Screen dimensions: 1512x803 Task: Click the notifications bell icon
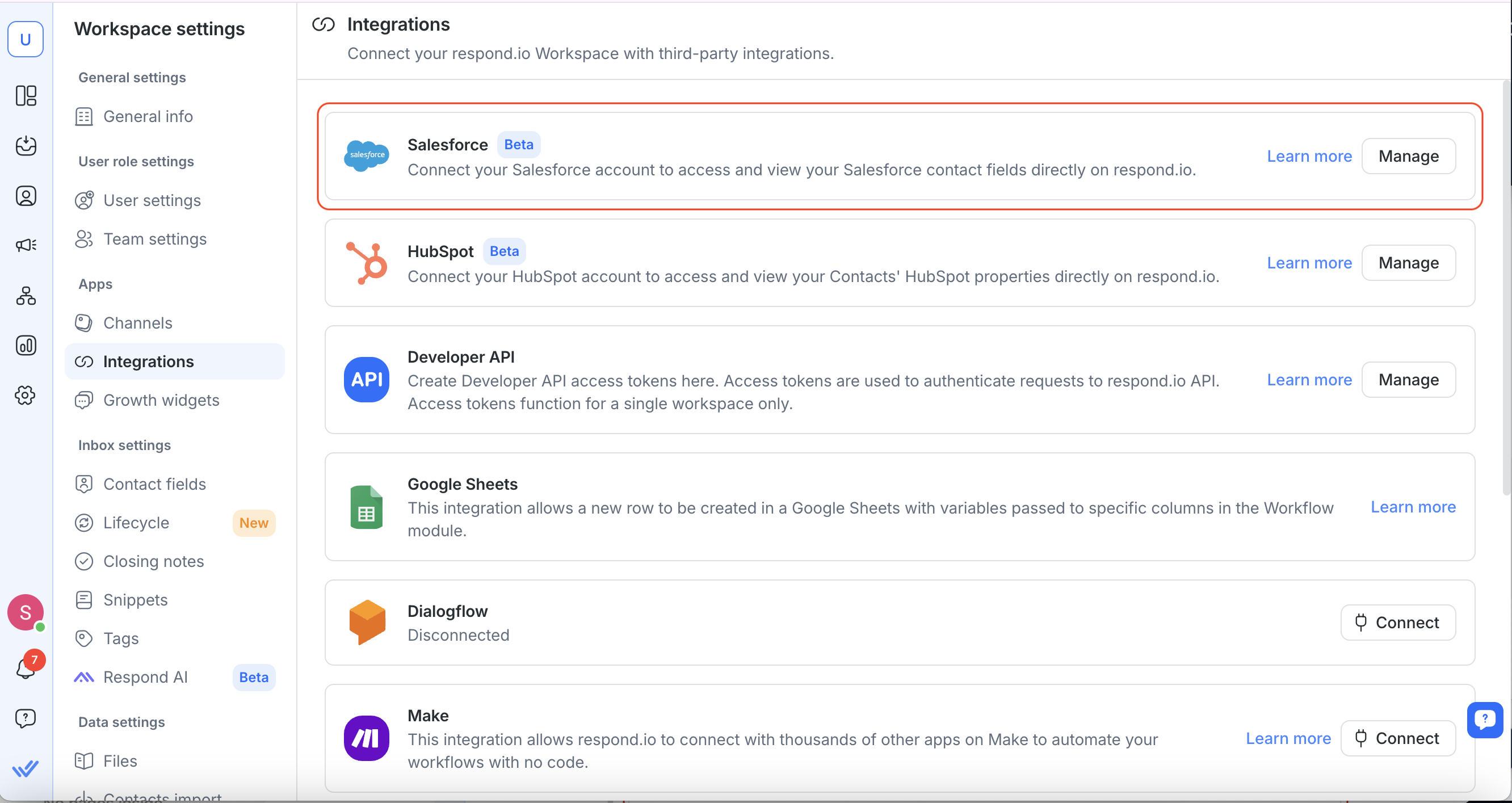(x=26, y=668)
